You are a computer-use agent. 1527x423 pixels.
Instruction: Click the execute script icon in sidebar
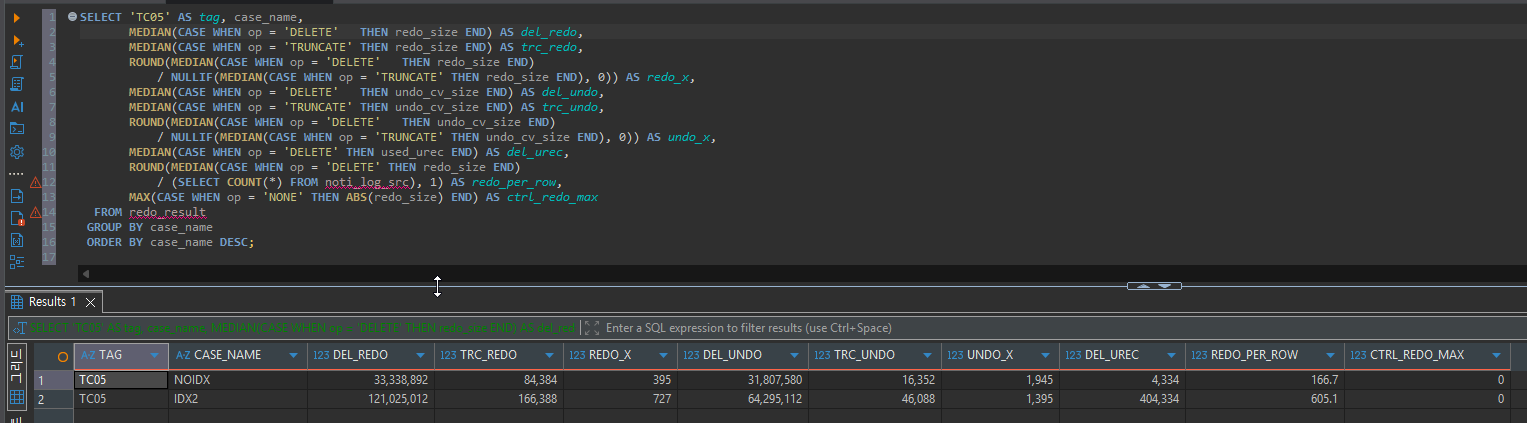click(16, 62)
